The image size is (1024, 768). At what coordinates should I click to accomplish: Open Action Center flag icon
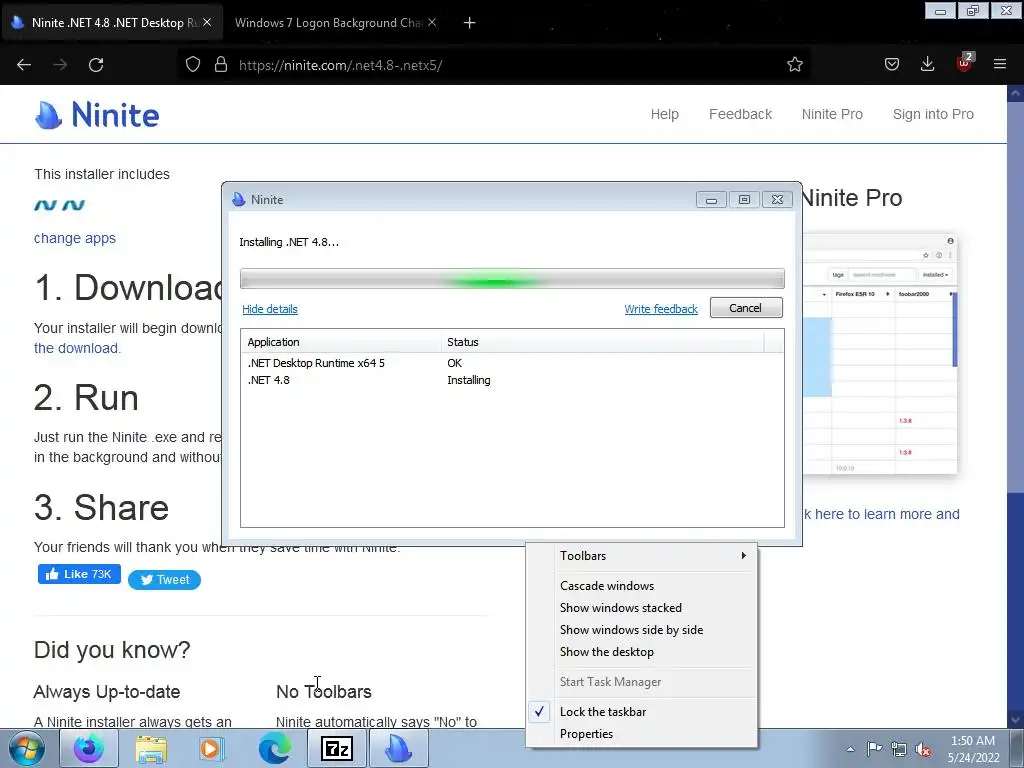[874, 749]
